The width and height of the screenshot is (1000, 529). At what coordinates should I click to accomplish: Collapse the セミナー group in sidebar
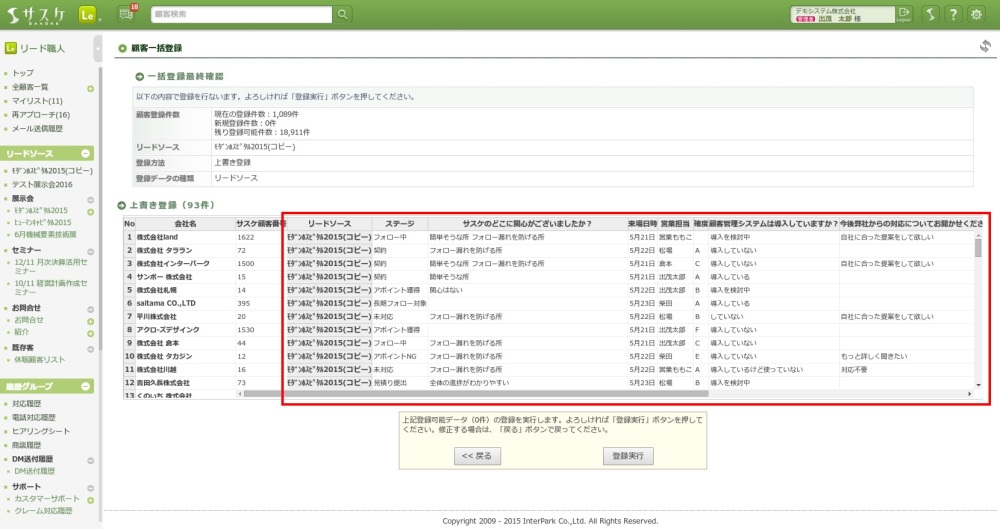pos(90,248)
